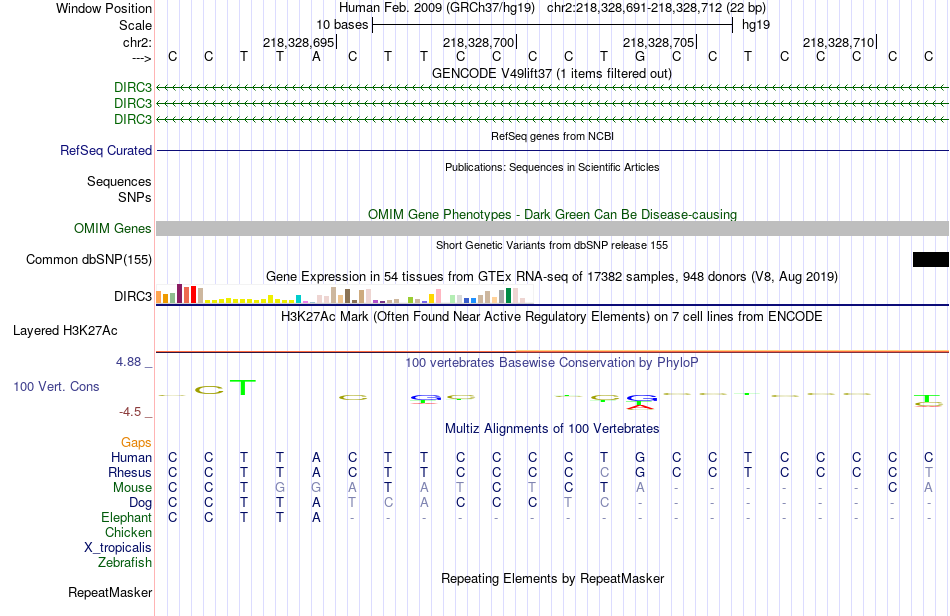Open the 'RefSeq genes from NCBI' track title
Screen dimensions: 950x616
click(x=552, y=136)
